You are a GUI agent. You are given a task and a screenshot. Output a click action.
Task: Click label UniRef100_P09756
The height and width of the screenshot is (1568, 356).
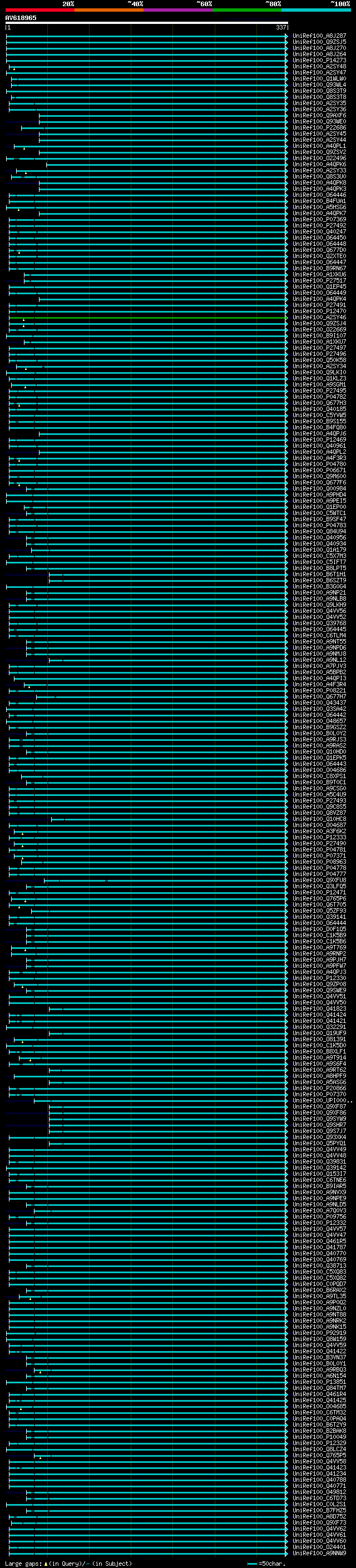pyautogui.click(x=319, y=1218)
